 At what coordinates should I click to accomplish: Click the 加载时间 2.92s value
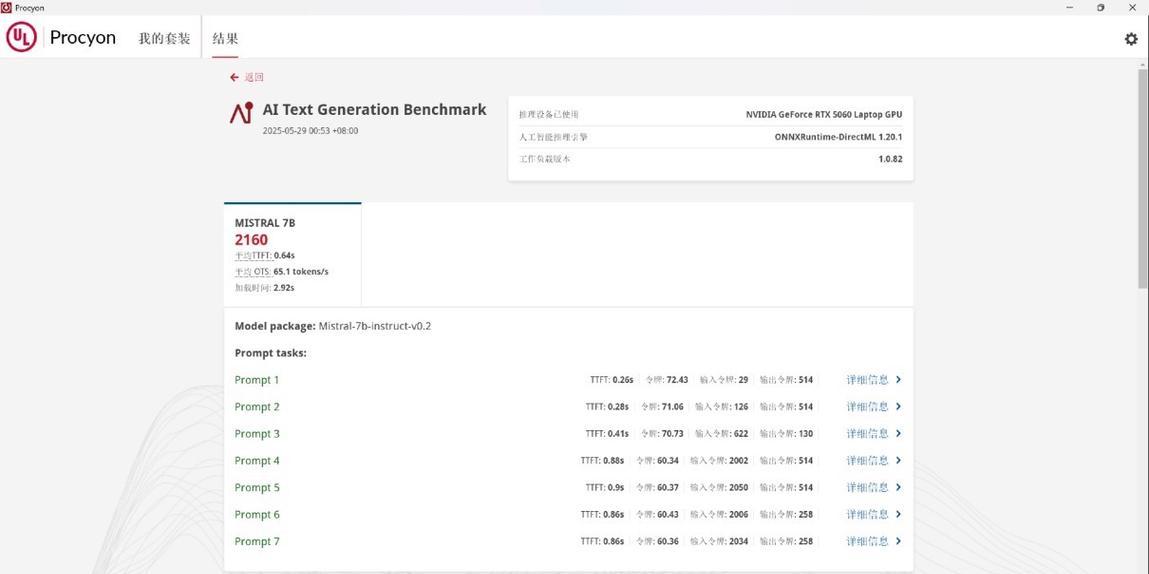pos(284,287)
